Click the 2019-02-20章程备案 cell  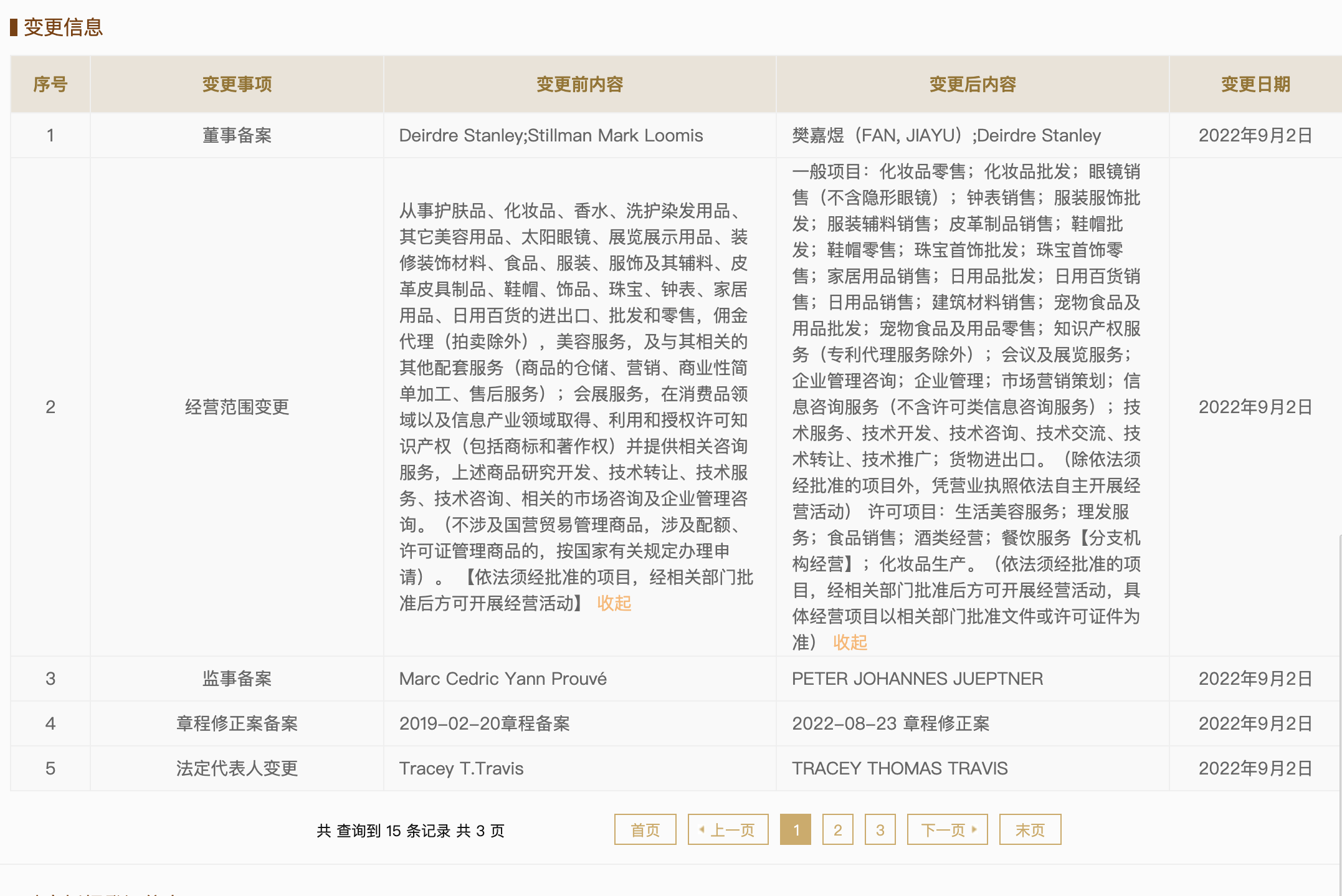(580, 723)
